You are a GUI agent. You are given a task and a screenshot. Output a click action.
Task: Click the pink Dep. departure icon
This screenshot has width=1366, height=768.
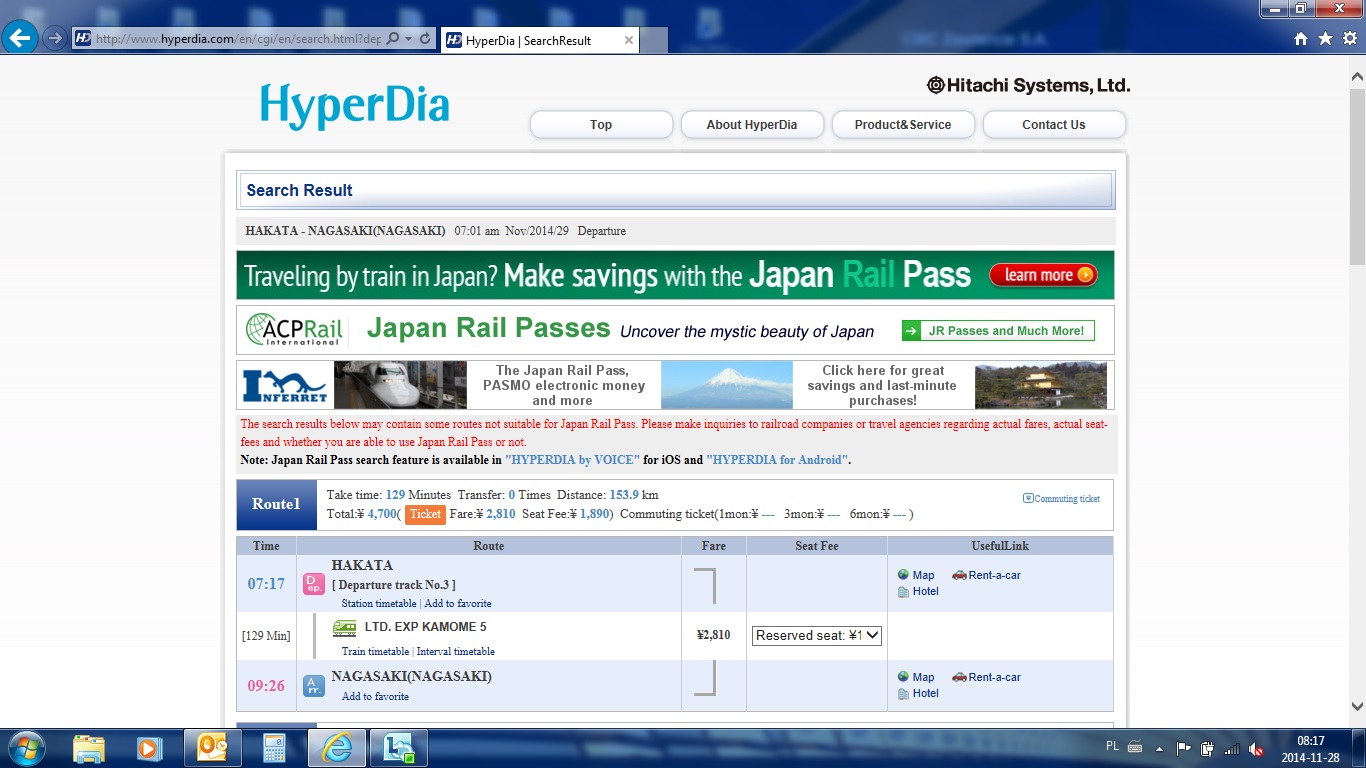[x=314, y=584]
